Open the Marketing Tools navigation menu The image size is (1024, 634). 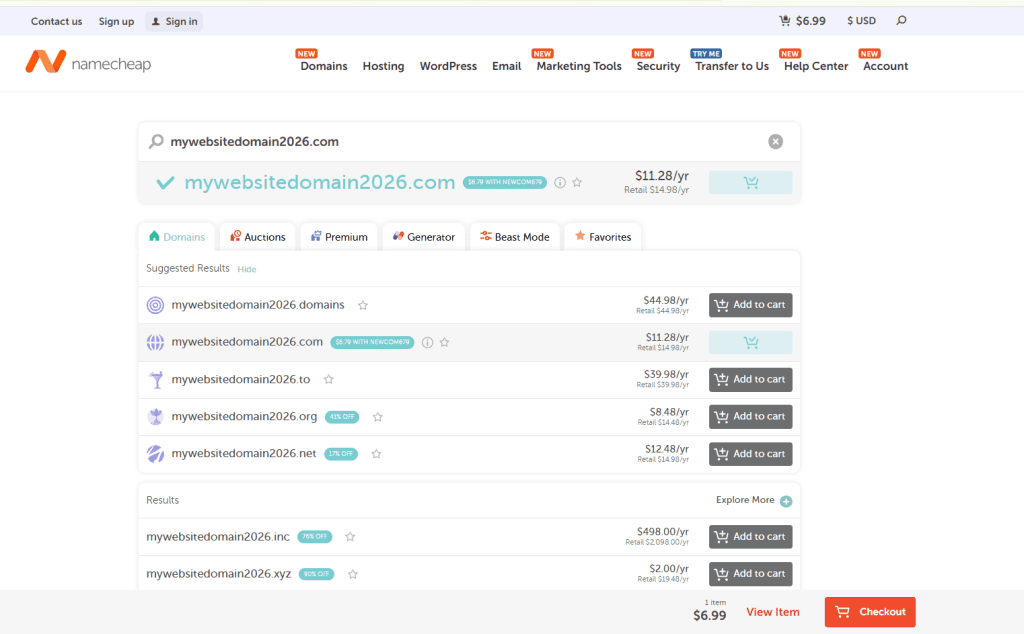pyautogui.click(x=579, y=66)
